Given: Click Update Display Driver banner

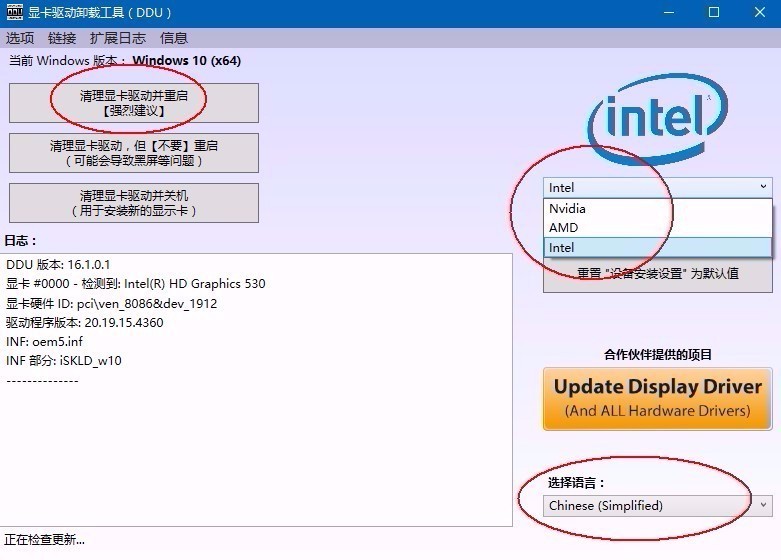Looking at the screenshot, I should pyautogui.click(x=657, y=399).
